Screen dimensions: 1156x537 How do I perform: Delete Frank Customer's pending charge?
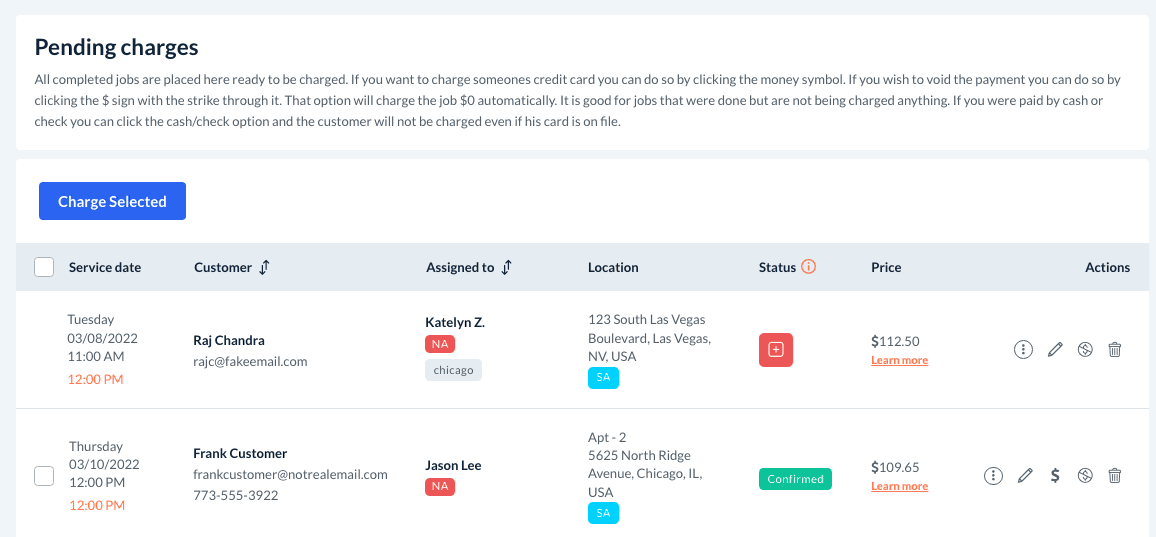[x=1115, y=476]
